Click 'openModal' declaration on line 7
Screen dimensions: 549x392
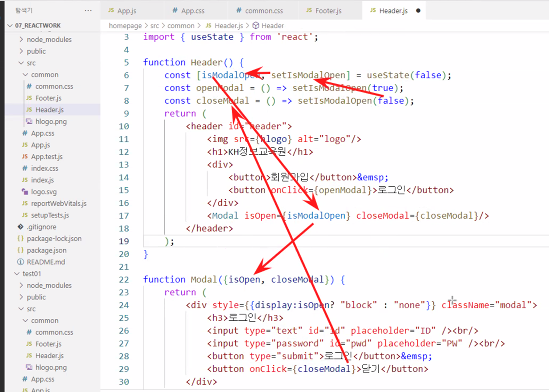tap(220, 88)
